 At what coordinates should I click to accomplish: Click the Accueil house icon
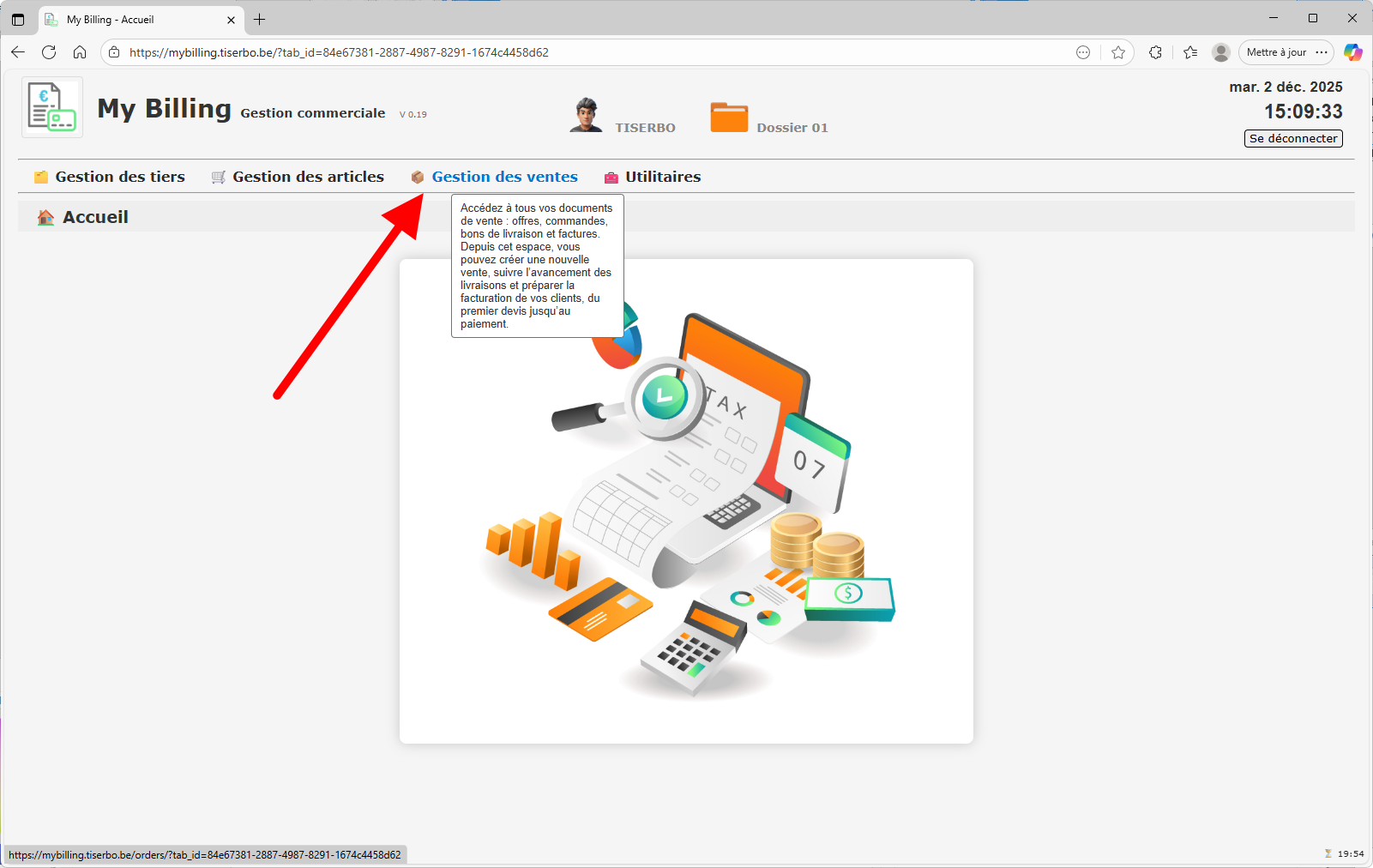tap(45, 218)
